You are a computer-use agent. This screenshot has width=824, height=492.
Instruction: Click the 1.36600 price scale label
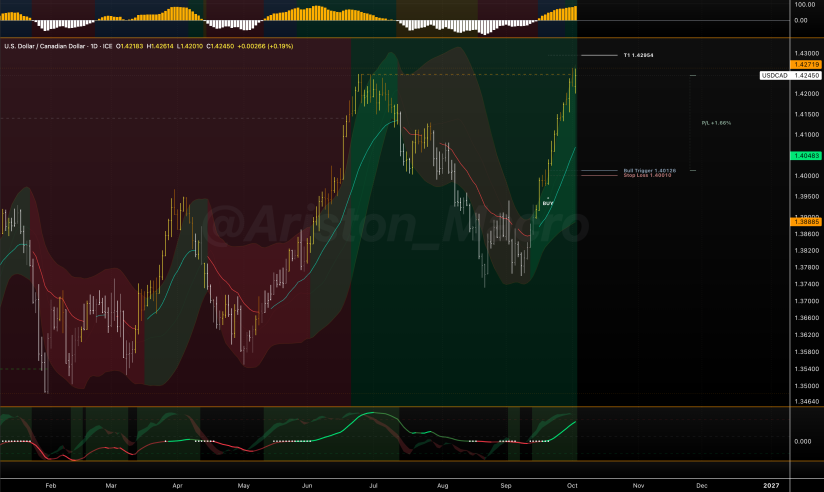(x=807, y=318)
